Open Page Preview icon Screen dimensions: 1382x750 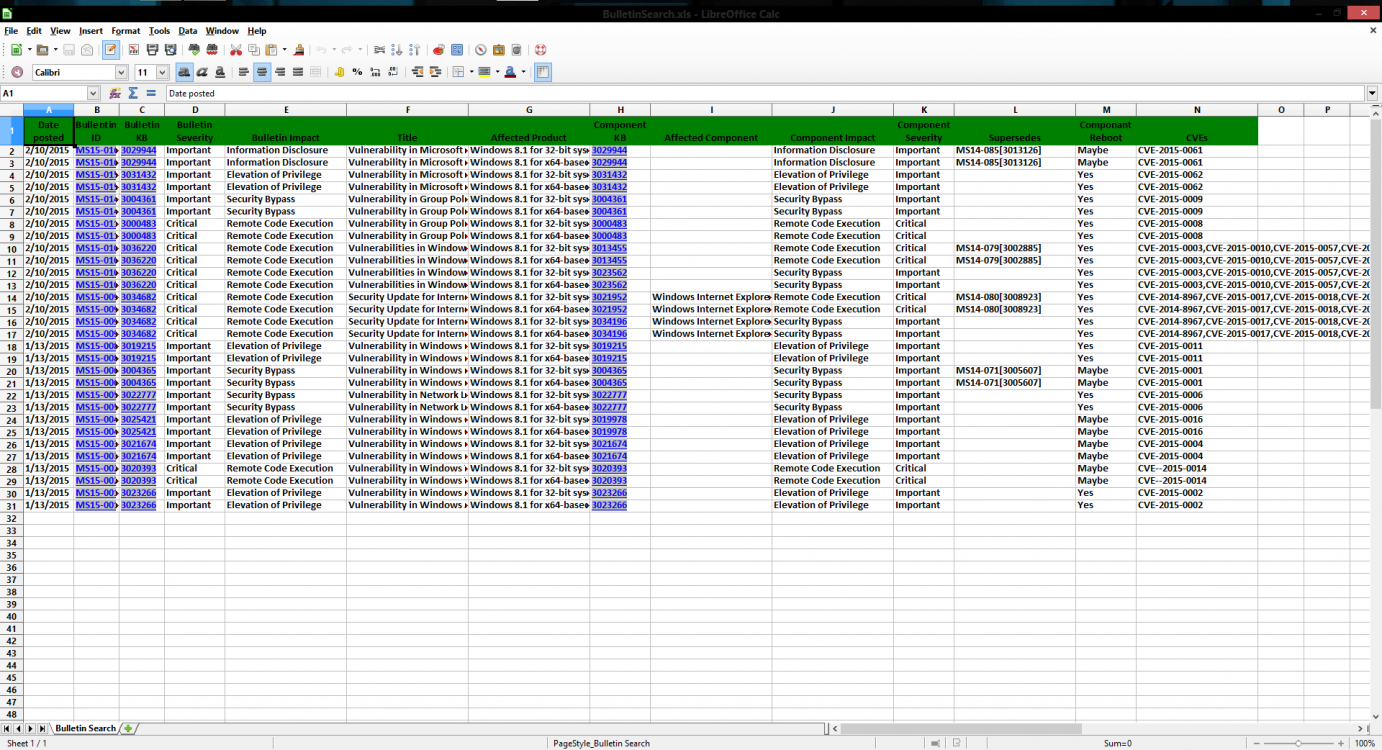click(171, 49)
